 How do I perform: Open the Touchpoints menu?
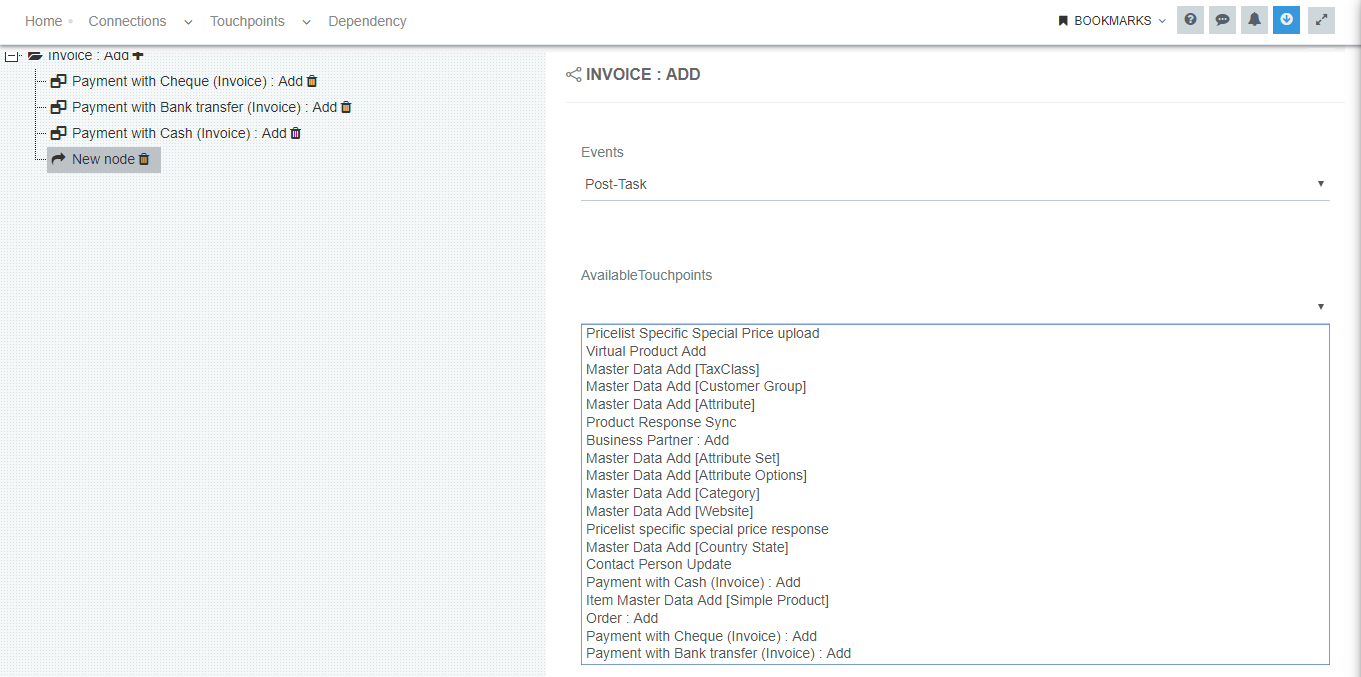point(247,21)
